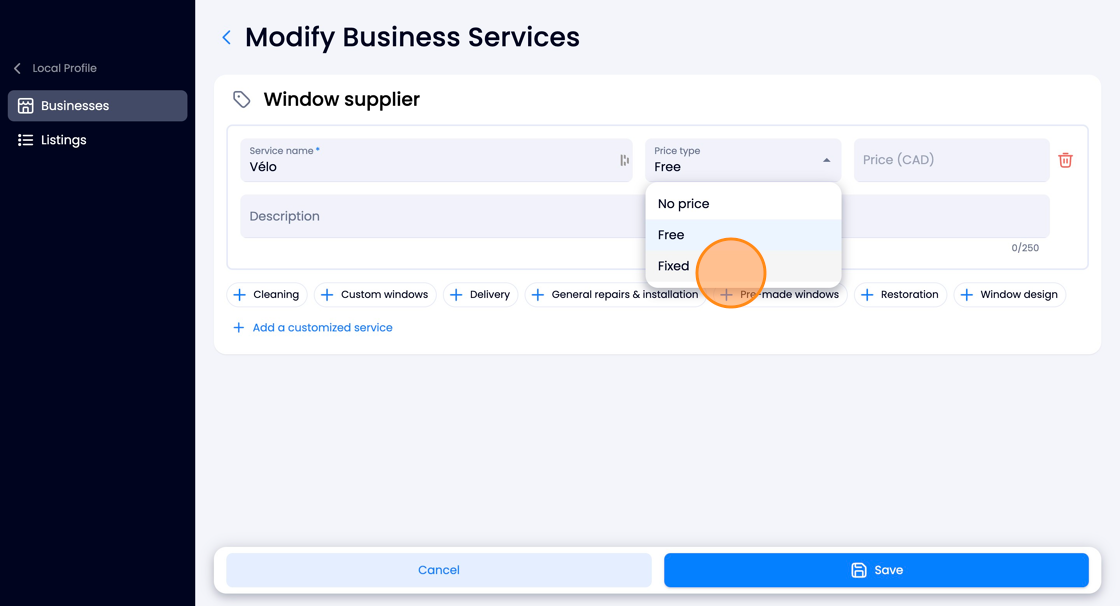Add the Custom windows service chip
The width and height of the screenshot is (1120, 606).
click(x=375, y=294)
